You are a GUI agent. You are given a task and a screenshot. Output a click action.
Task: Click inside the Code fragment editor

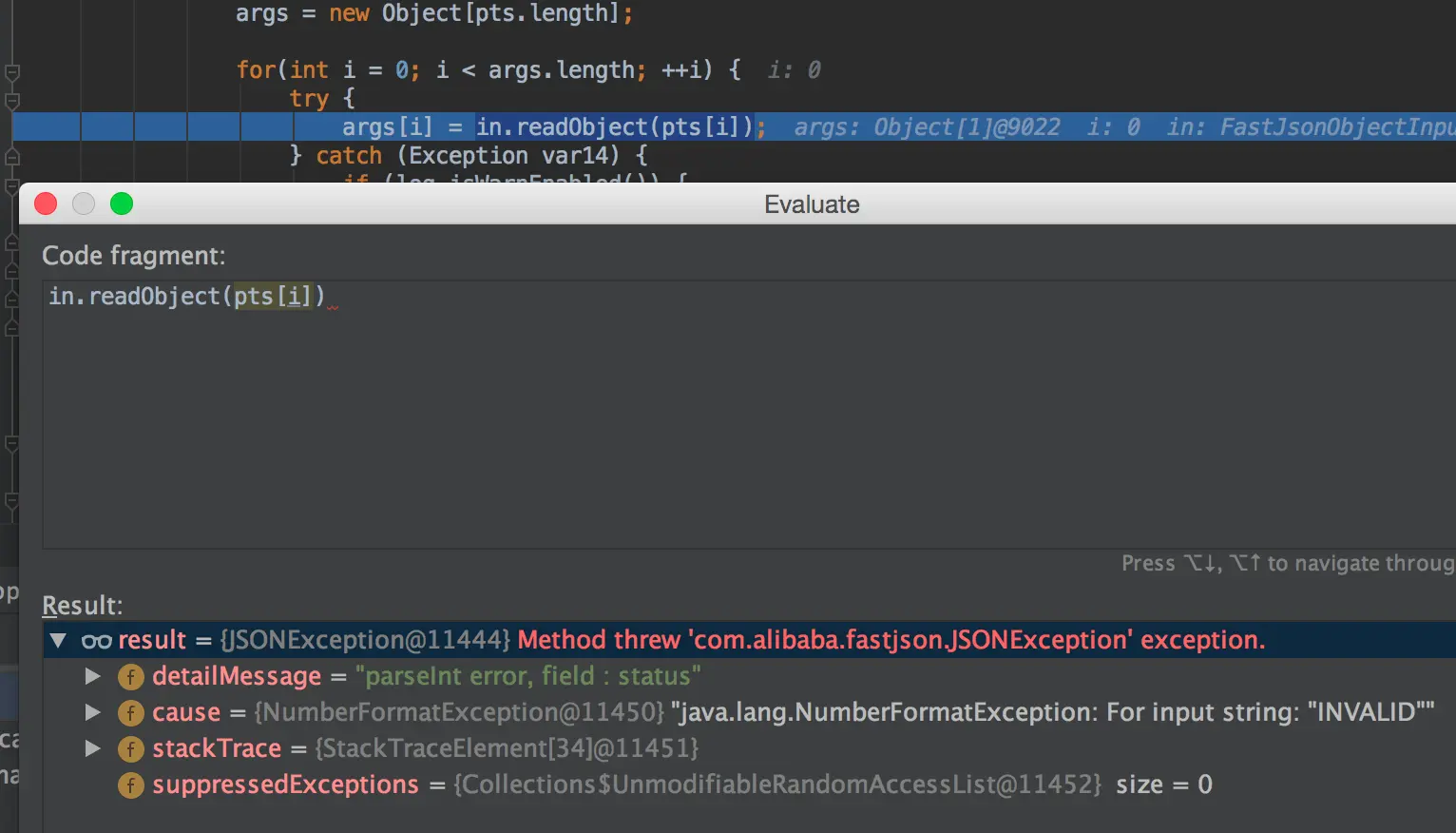click(749, 414)
